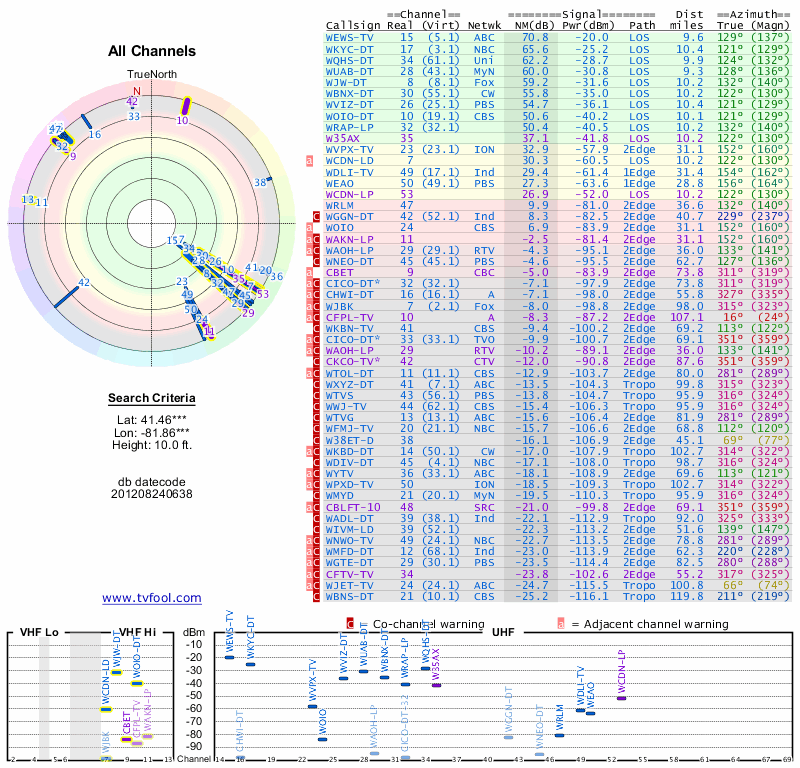Click the co-channel icon beside WBNS-DT
800x768 pixels.
[316, 597]
